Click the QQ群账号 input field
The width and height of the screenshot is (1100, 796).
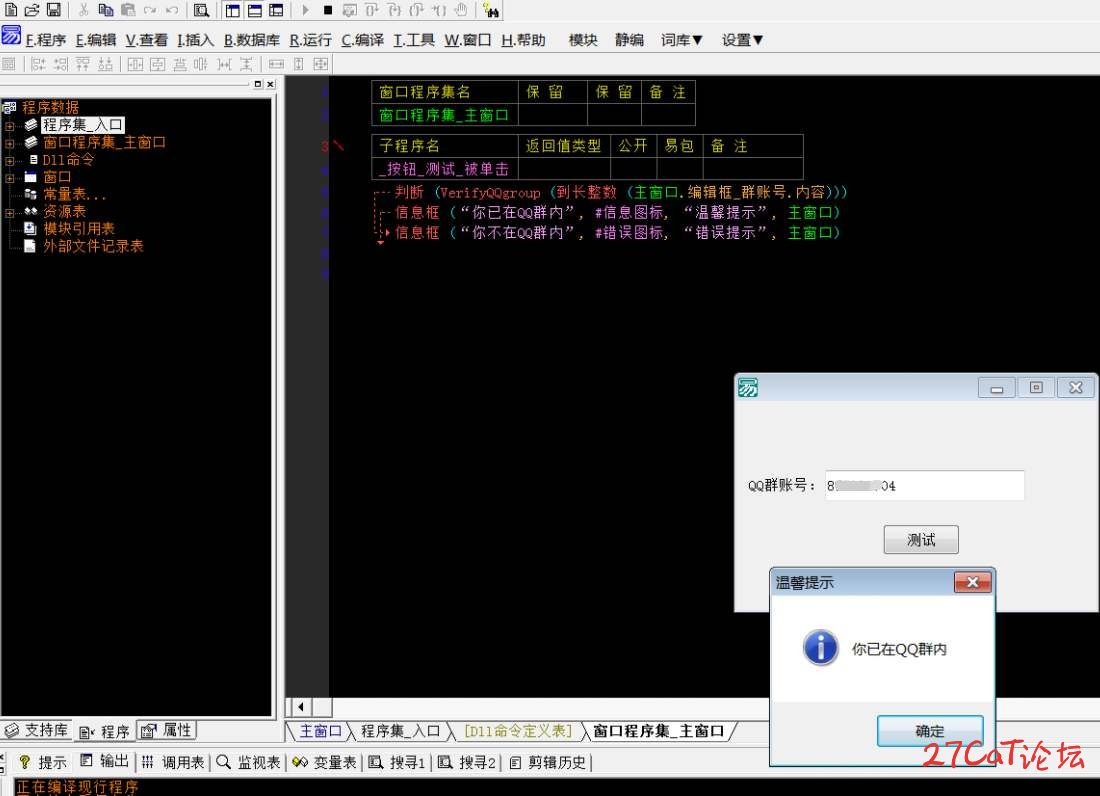tap(925, 485)
